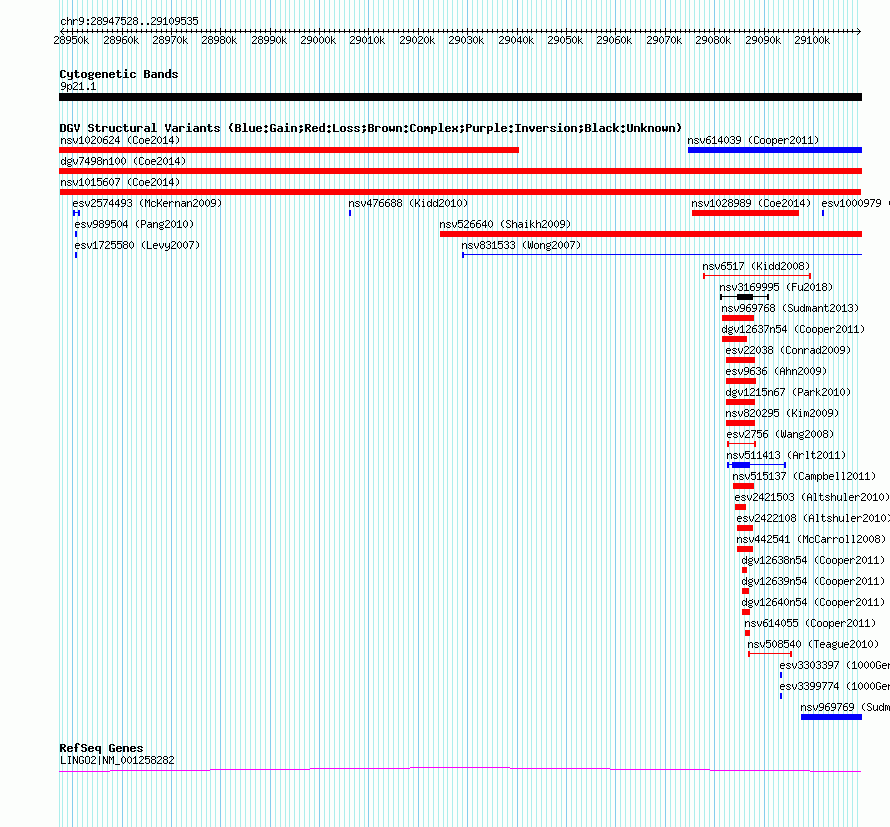The image size is (890, 827).
Task: Open variant esv9636 (Ahn2009)
Action: tap(776, 371)
